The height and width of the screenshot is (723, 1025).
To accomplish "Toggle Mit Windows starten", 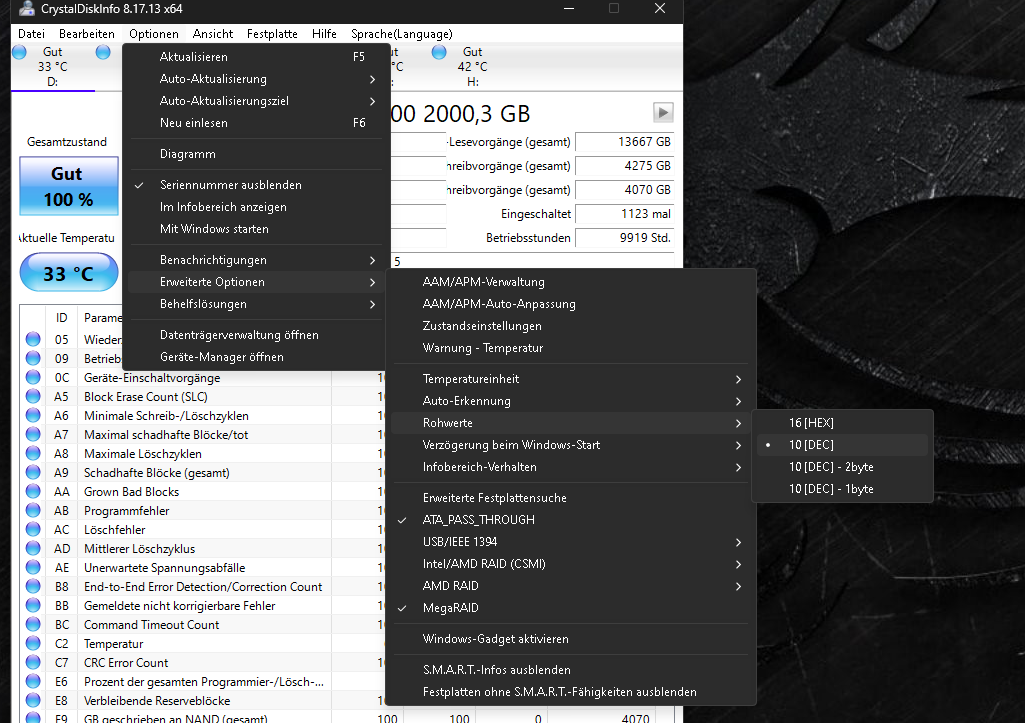I will [256, 229].
